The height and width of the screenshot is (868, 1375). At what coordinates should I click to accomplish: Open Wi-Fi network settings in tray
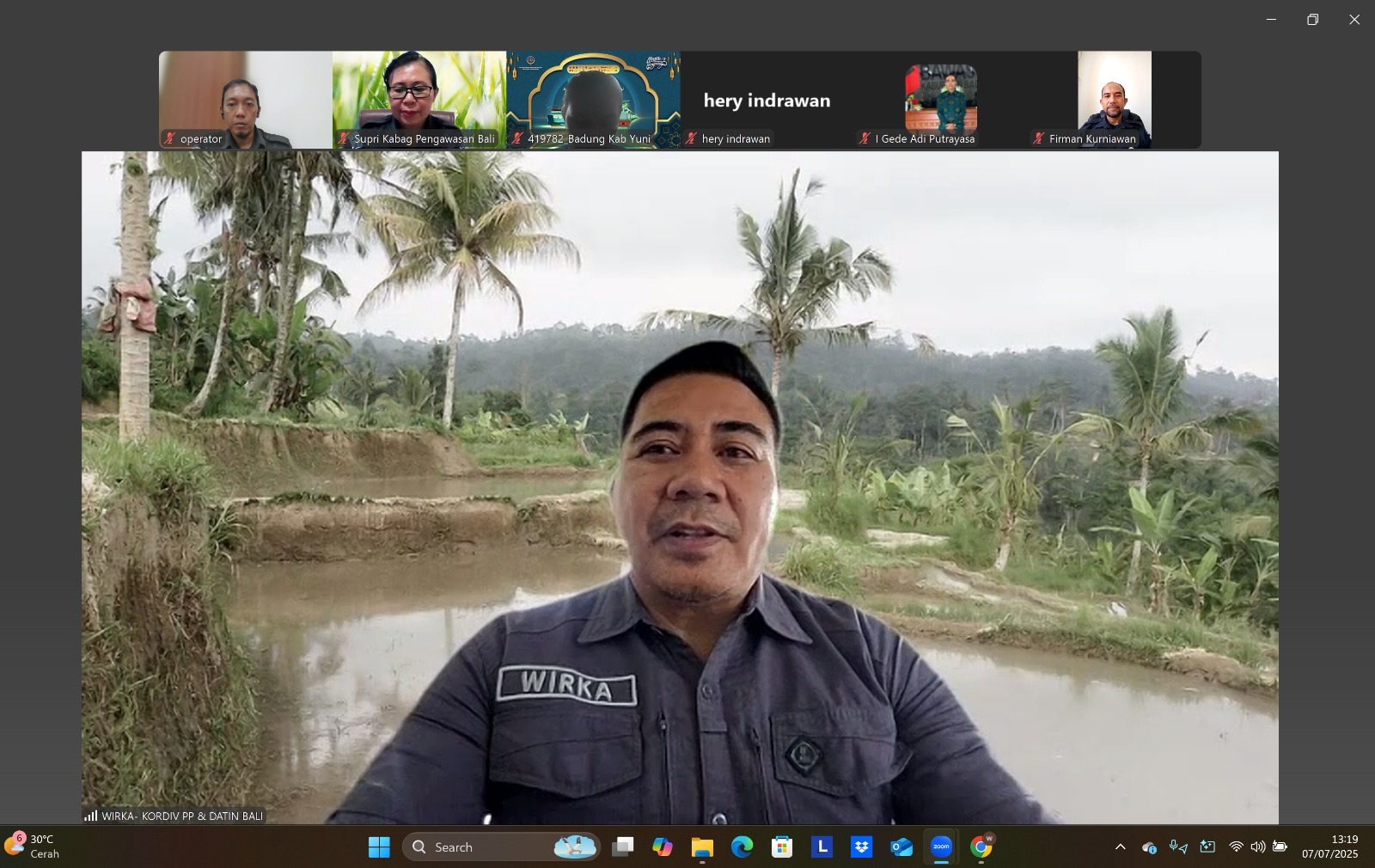(1236, 847)
